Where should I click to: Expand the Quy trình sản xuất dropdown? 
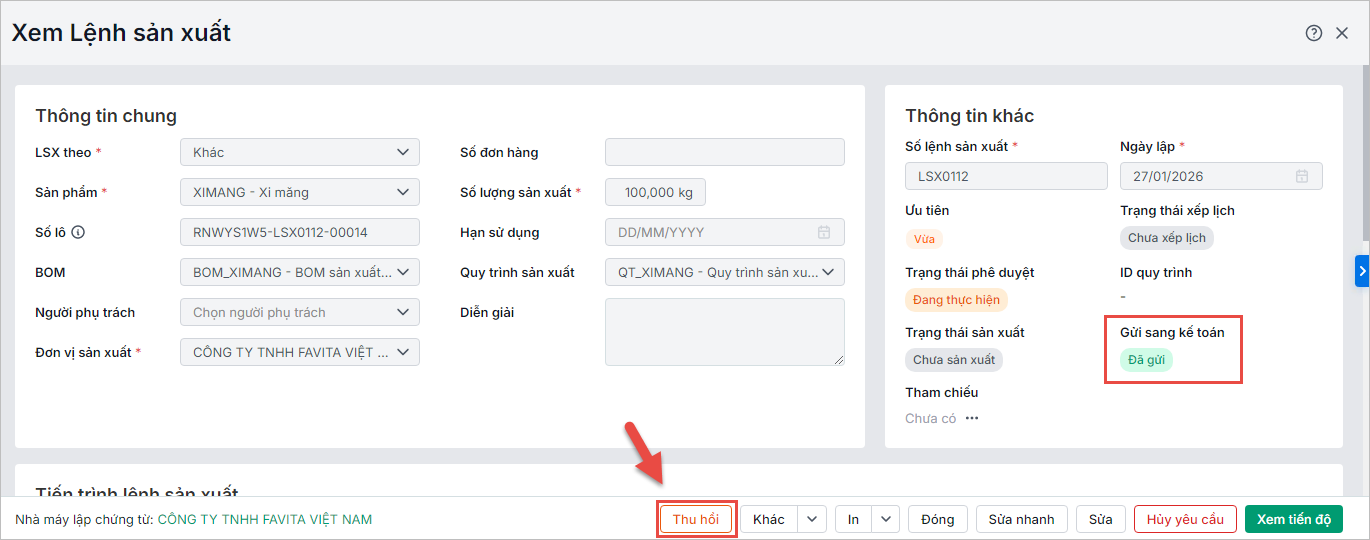[828, 272]
